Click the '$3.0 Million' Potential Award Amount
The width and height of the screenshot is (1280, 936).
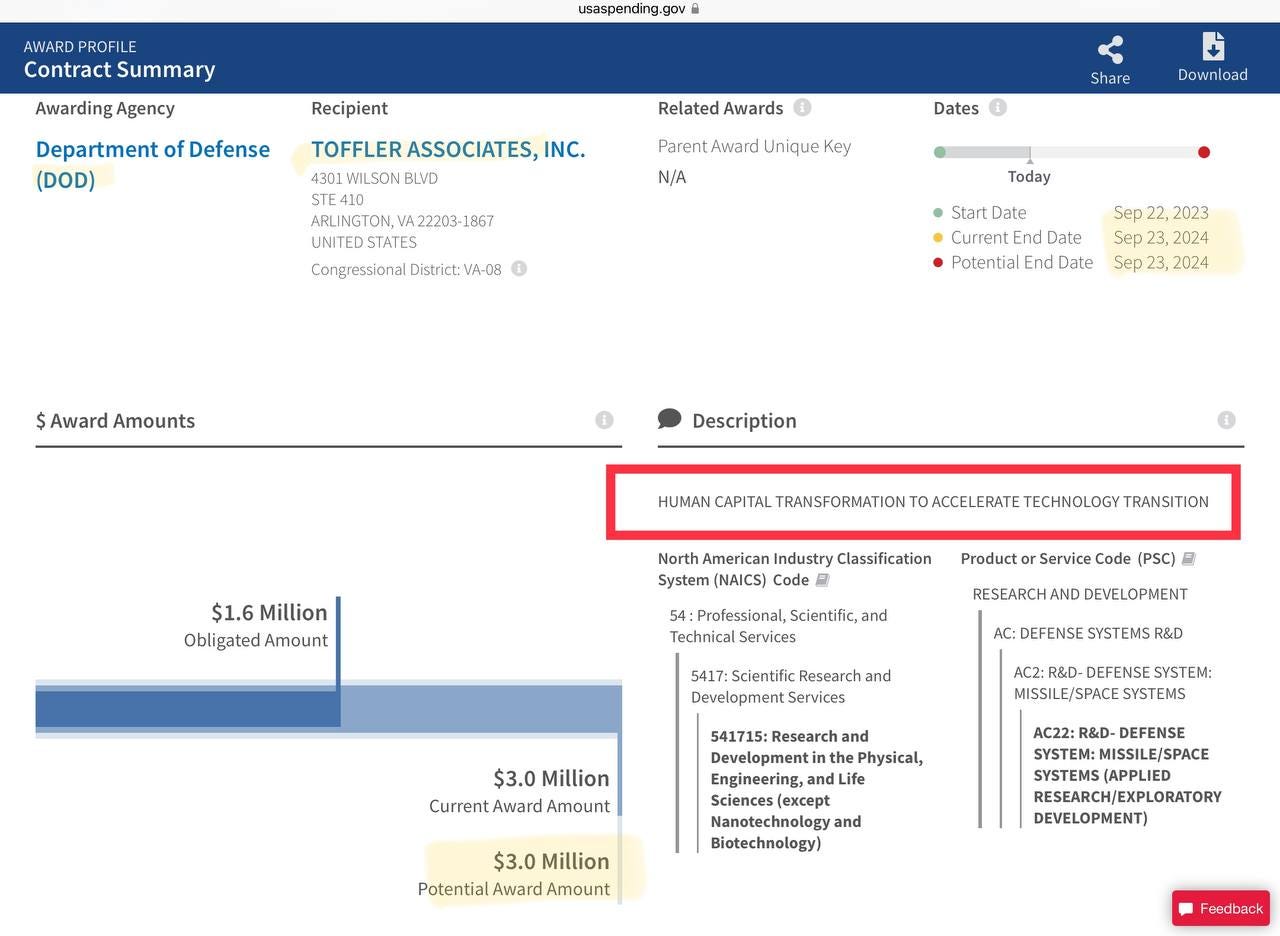point(551,861)
